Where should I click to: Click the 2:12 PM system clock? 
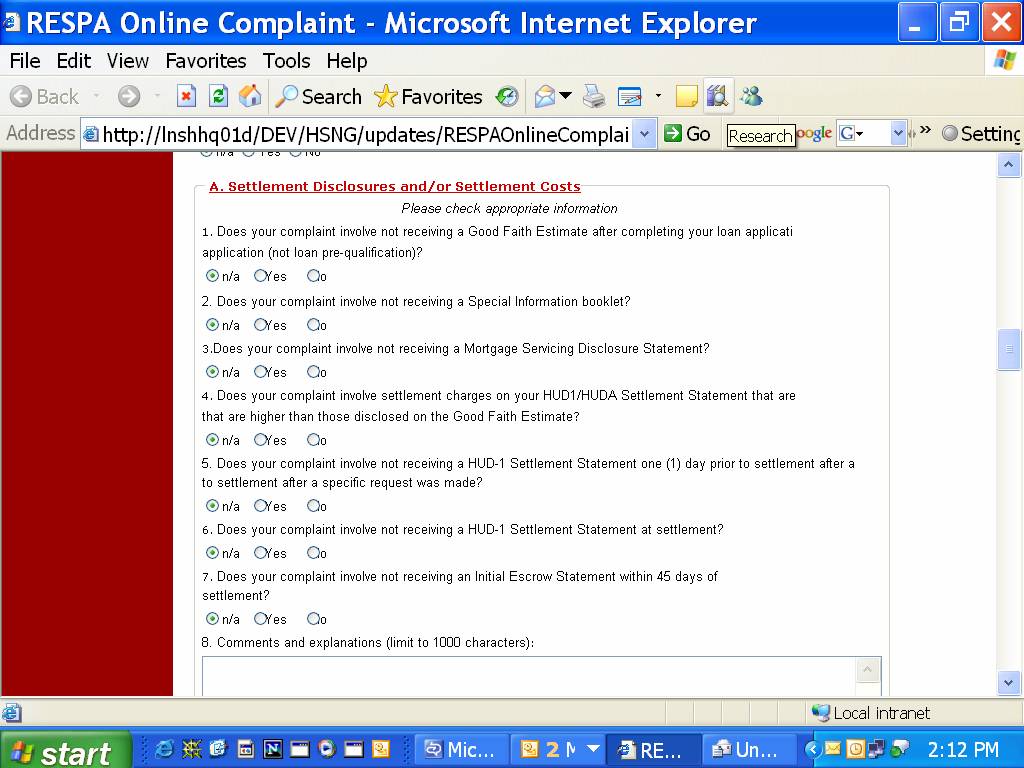(963, 750)
